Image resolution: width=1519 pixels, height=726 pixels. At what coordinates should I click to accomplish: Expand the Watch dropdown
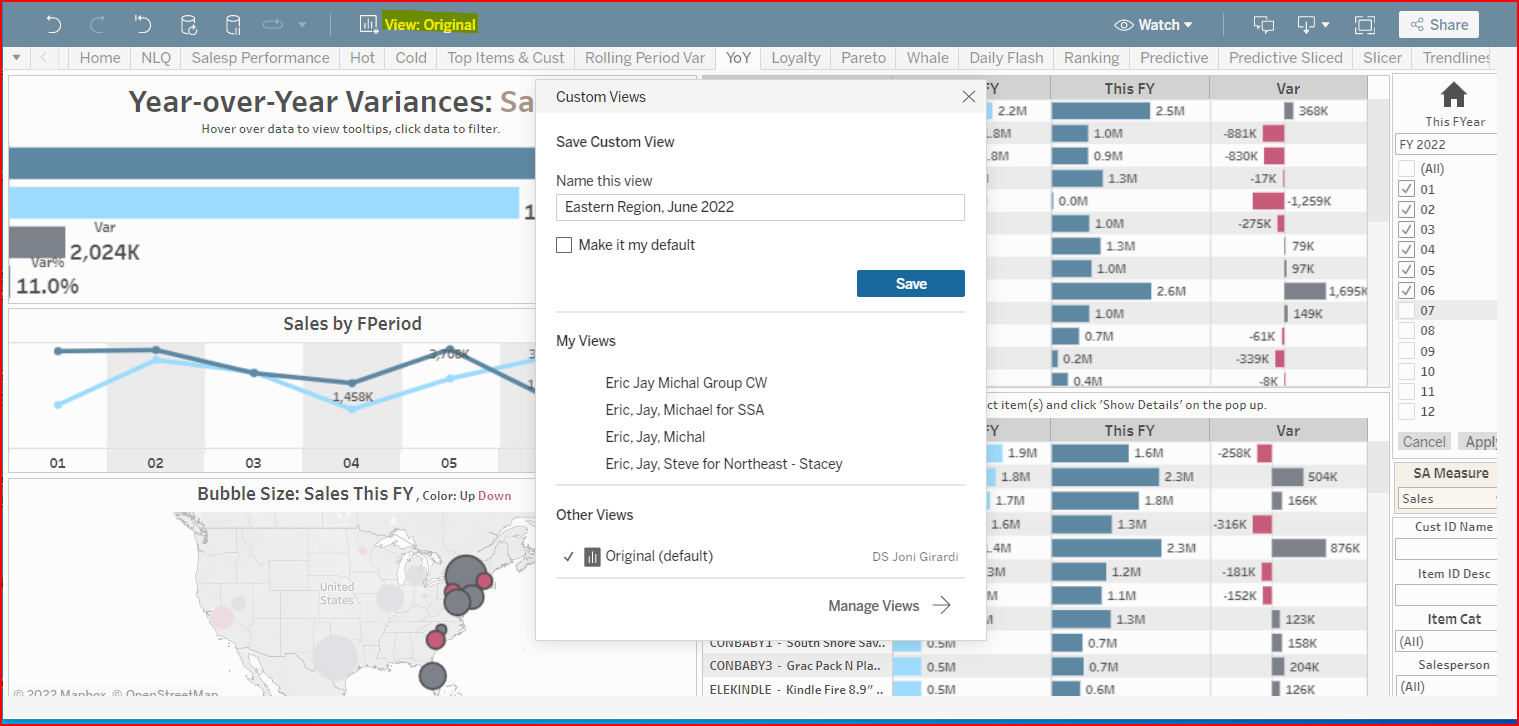1154,25
